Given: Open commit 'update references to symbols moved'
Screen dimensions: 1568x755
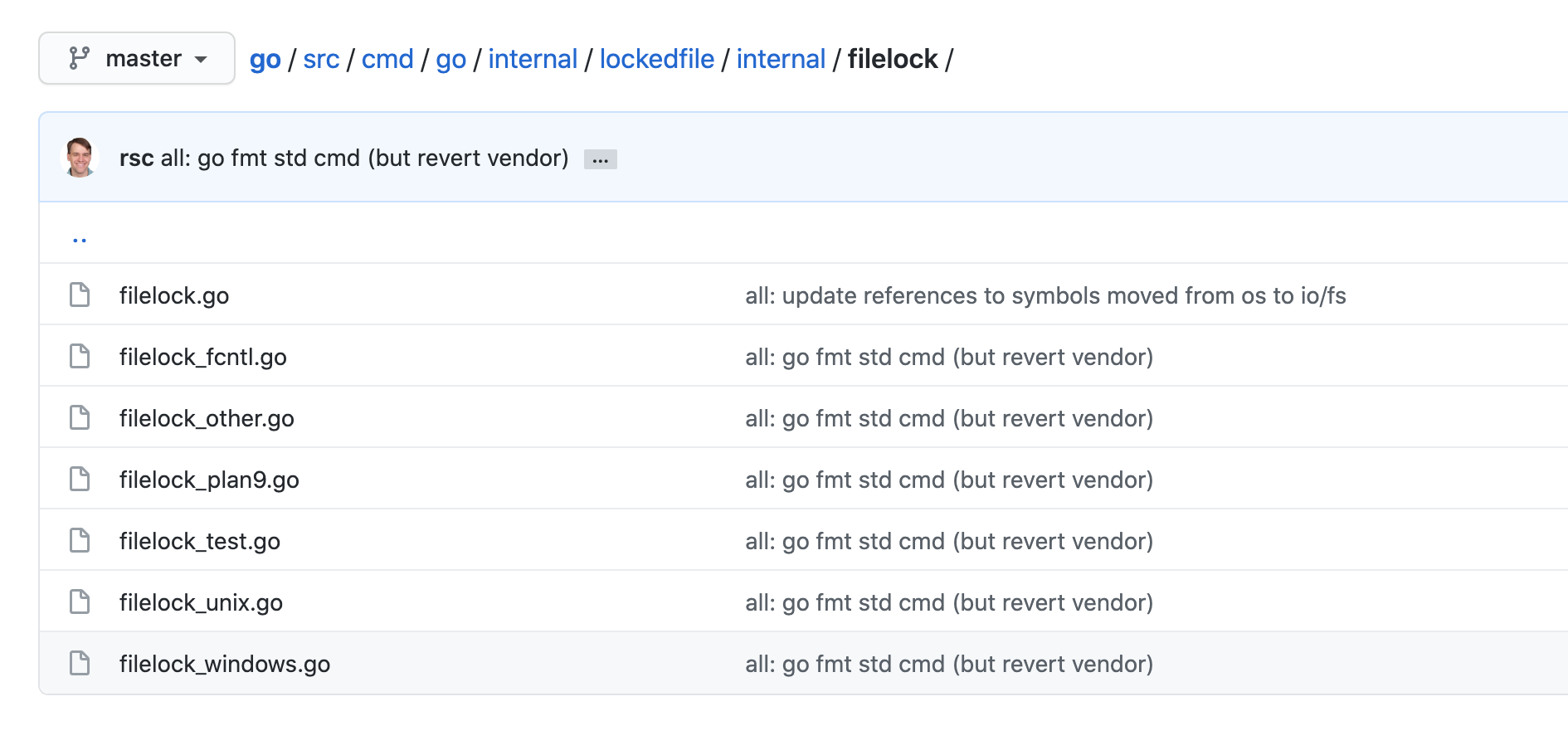Looking at the screenshot, I should click(x=1045, y=295).
